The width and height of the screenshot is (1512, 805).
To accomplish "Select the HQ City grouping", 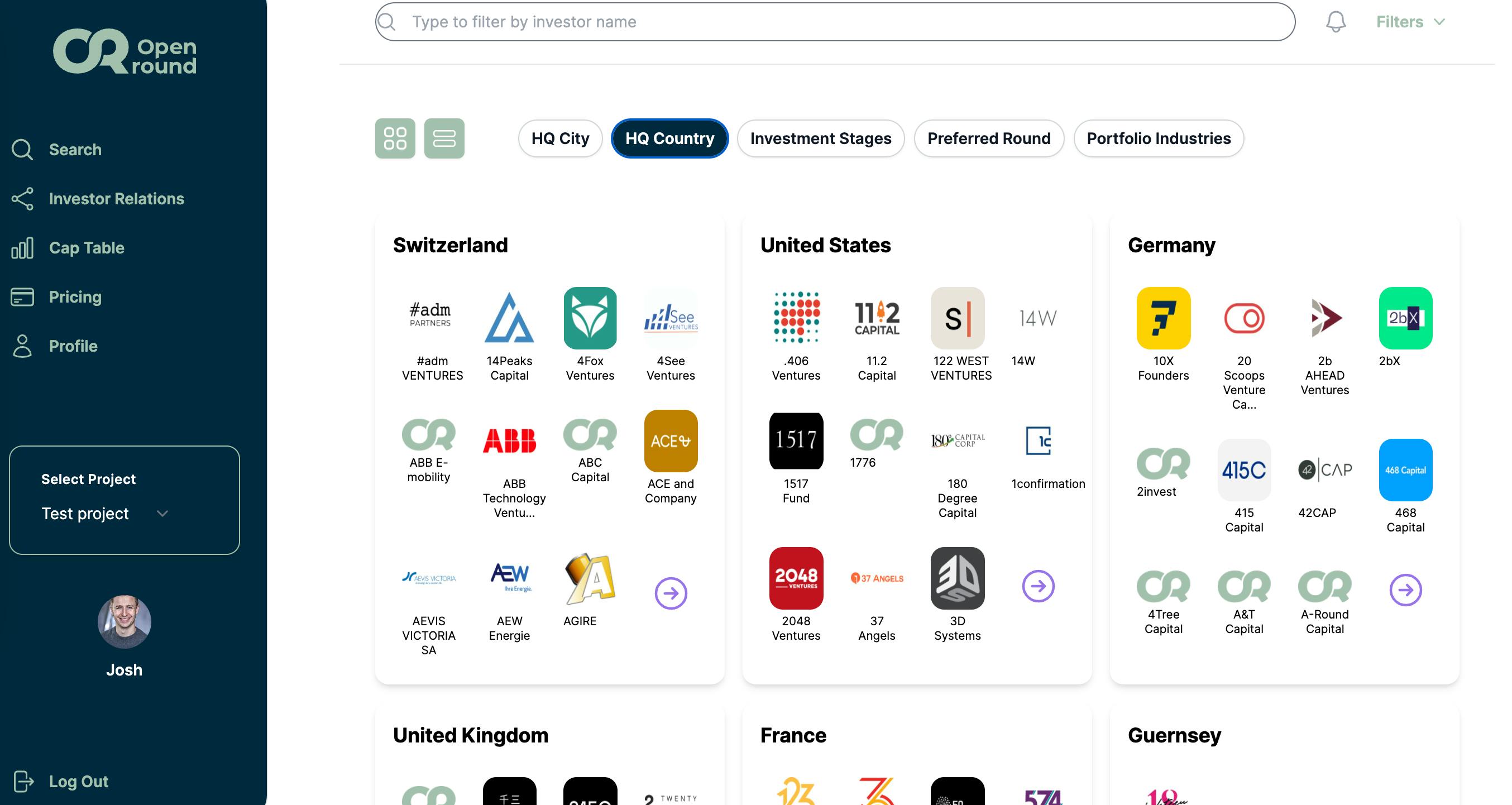I will (560, 138).
